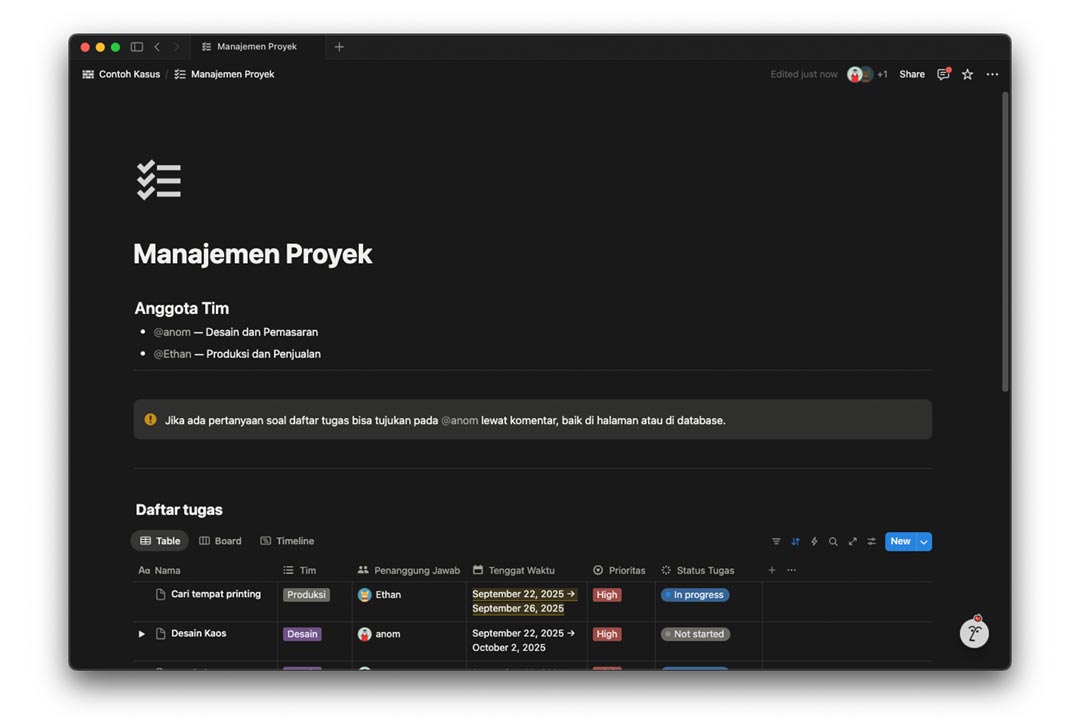Open dropdown arrow beside New button

coord(924,542)
